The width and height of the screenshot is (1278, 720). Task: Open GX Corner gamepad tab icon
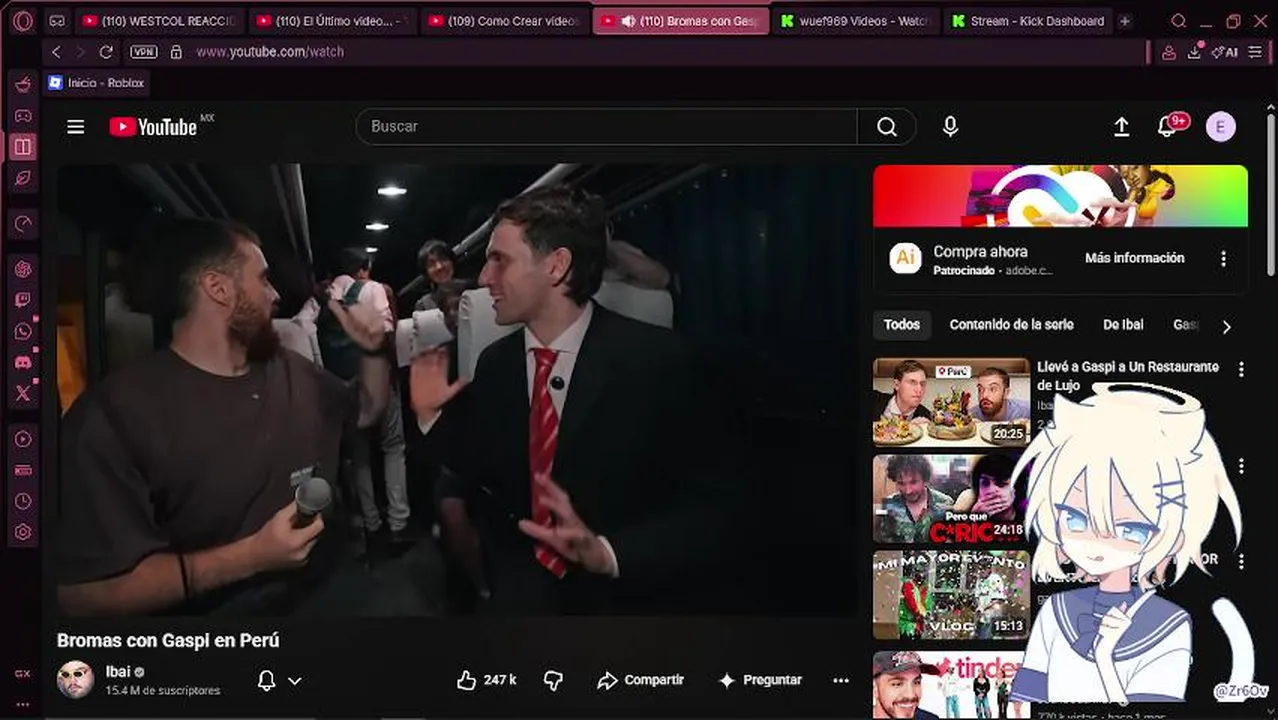tap(58, 21)
